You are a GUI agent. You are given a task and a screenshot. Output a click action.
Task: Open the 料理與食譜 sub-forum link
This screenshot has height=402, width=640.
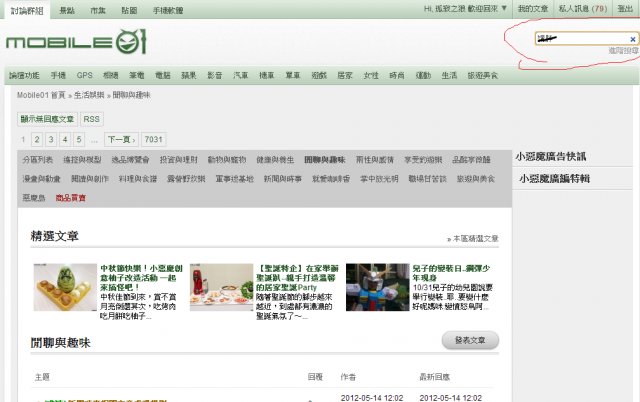tap(138, 179)
